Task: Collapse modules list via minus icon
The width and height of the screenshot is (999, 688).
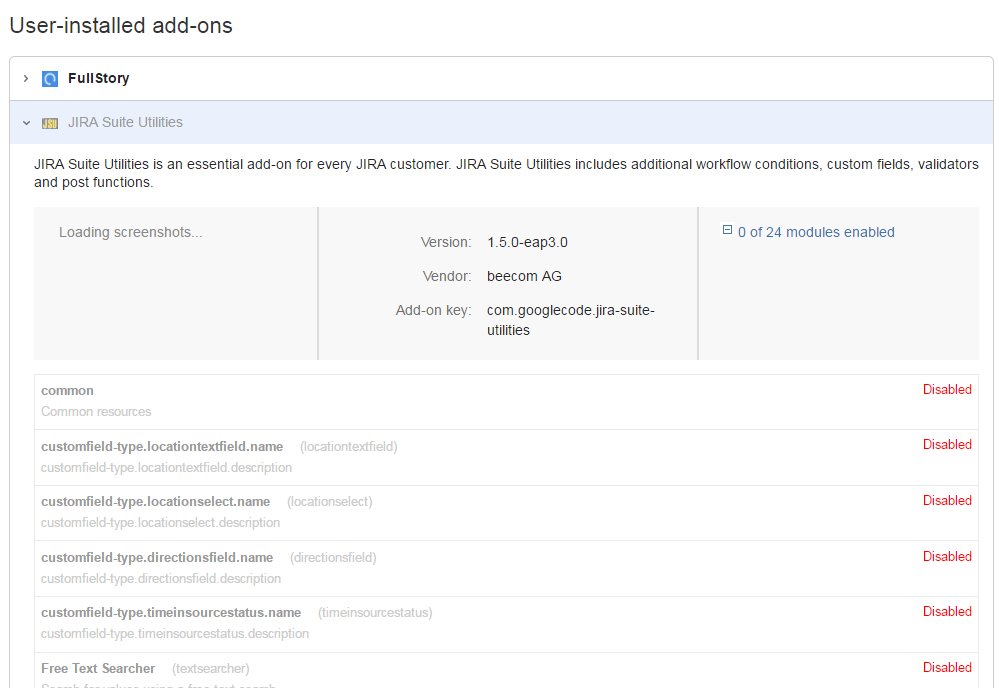Action: pyautogui.click(x=727, y=229)
